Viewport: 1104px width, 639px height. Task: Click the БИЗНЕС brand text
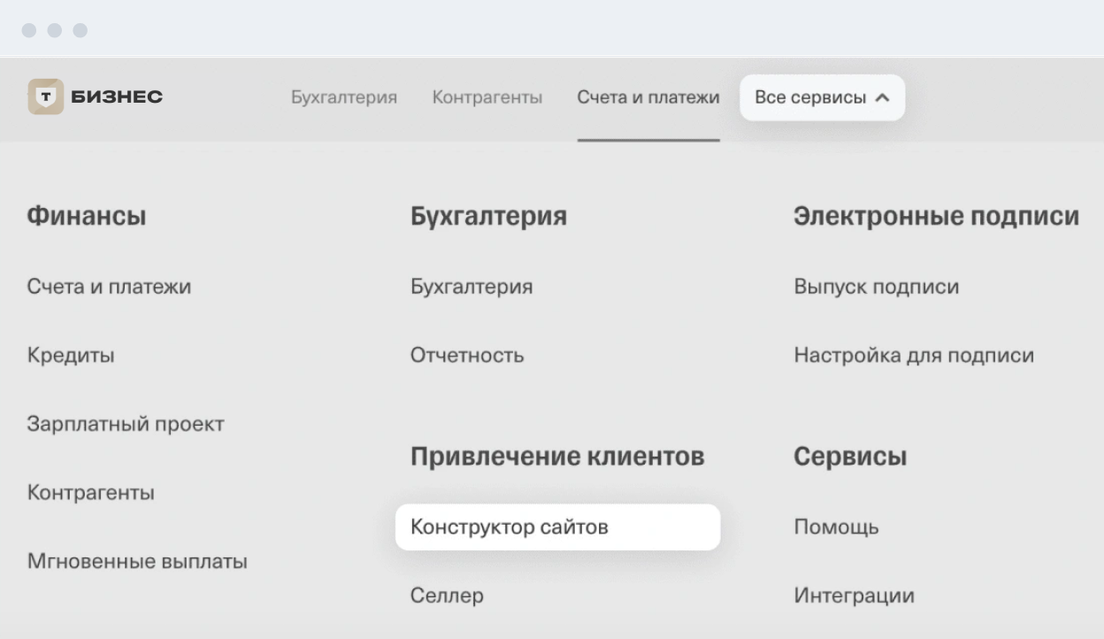117,97
